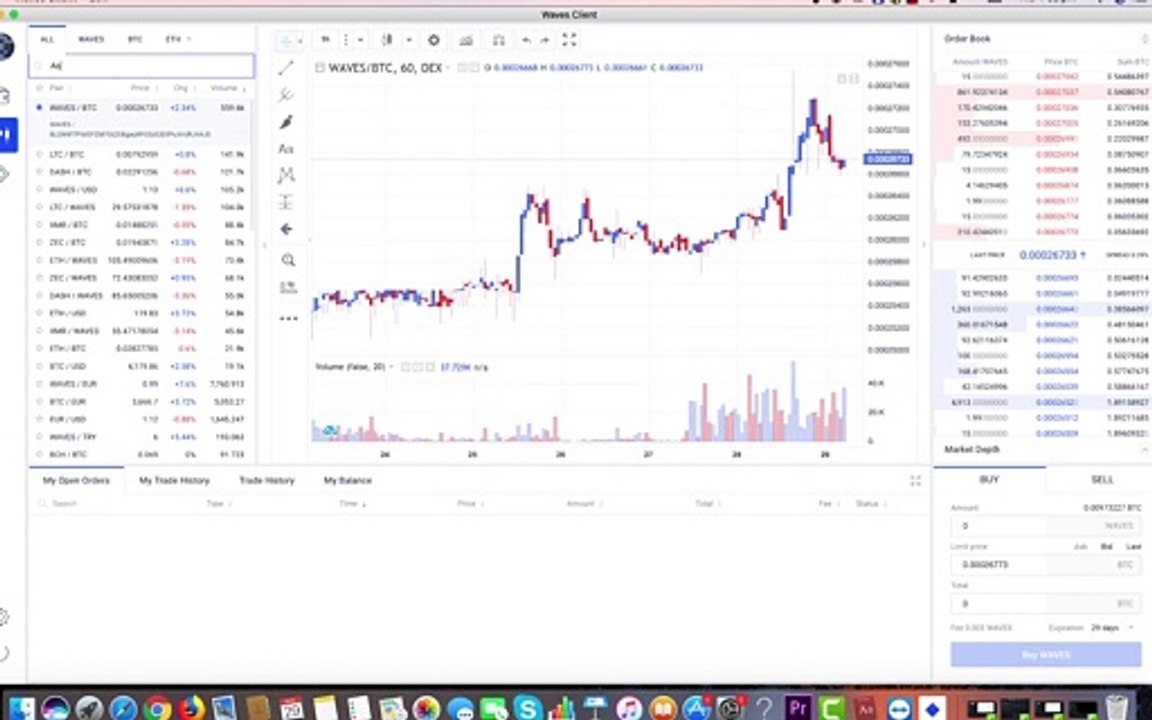Favorite the DASH / BTC pair star
The width and height of the screenshot is (1152, 720).
pos(40,172)
